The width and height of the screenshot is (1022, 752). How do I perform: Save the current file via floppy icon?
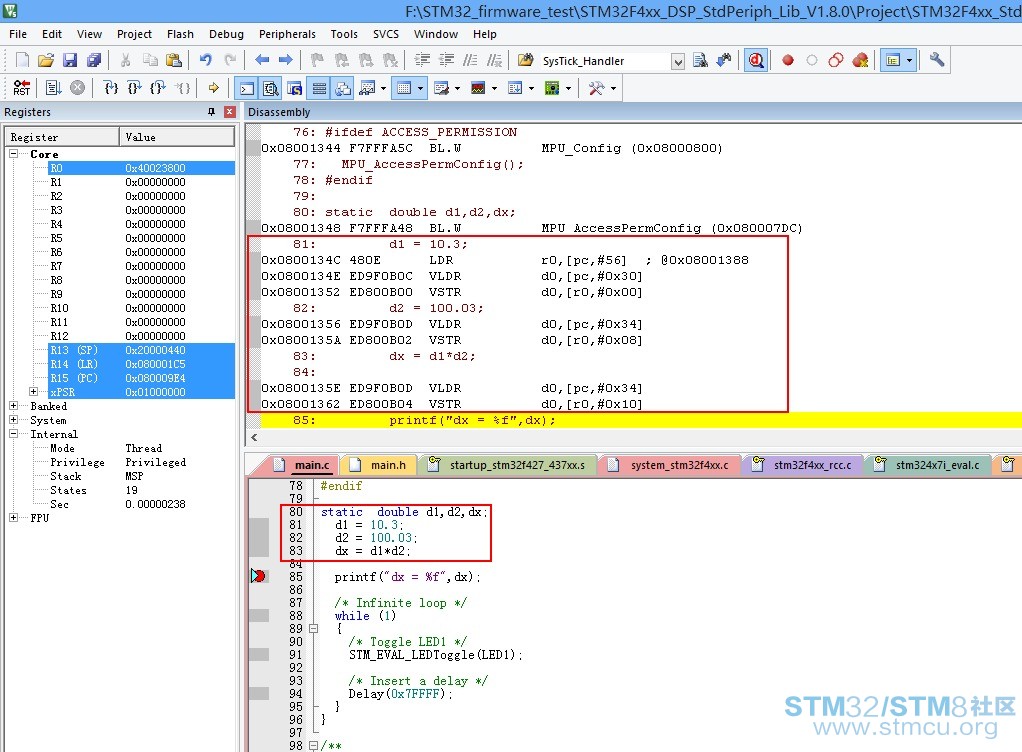pyautogui.click(x=70, y=61)
